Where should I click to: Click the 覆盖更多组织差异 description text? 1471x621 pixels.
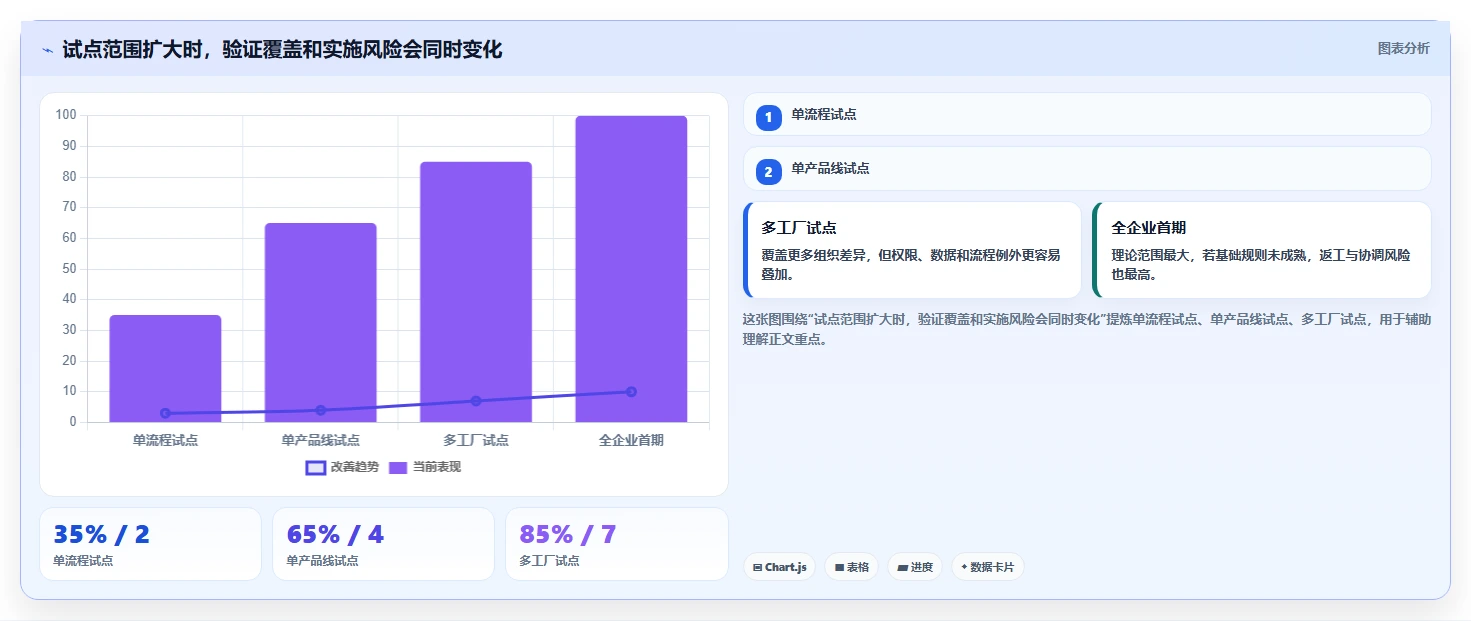[x=910, y=265]
